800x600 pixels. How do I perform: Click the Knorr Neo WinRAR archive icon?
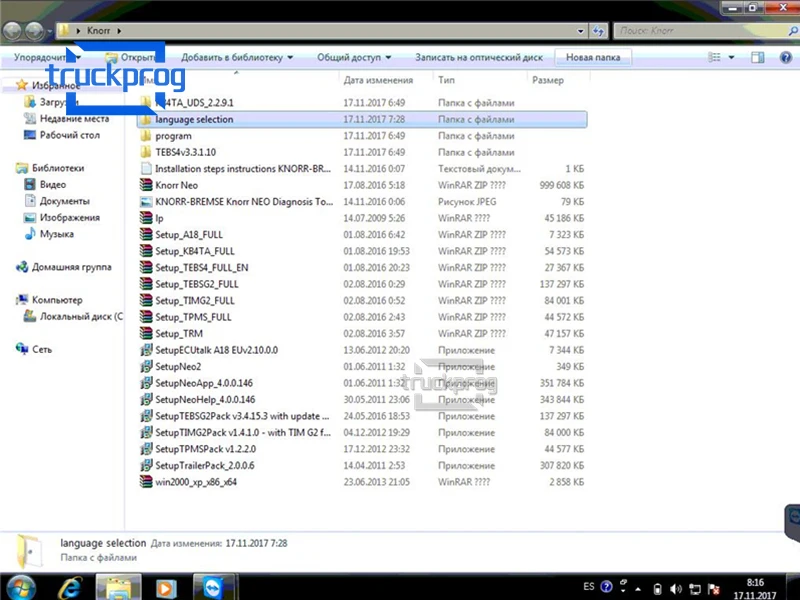pyautogui.click(x=146, y=185)
